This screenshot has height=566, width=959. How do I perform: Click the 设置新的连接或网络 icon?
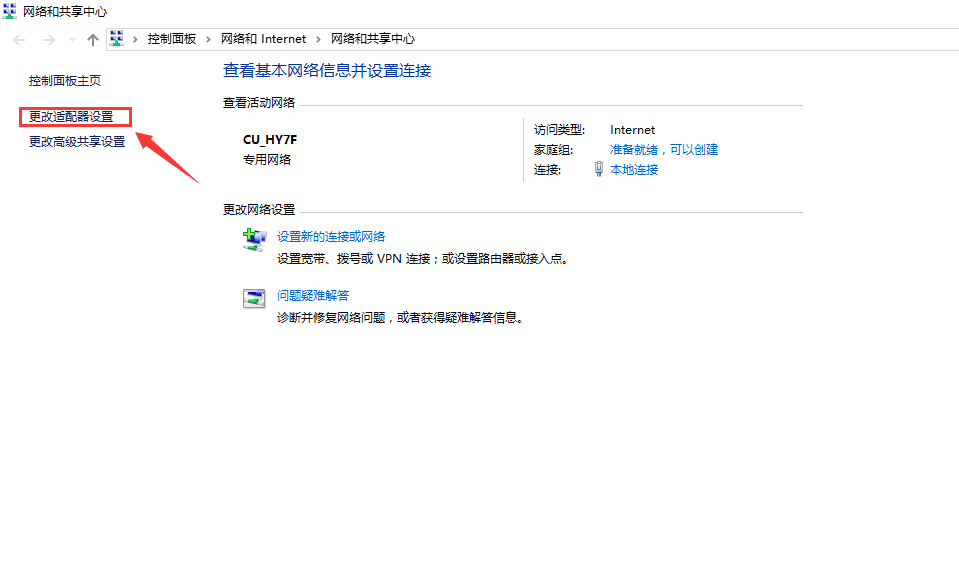point(254,239)
